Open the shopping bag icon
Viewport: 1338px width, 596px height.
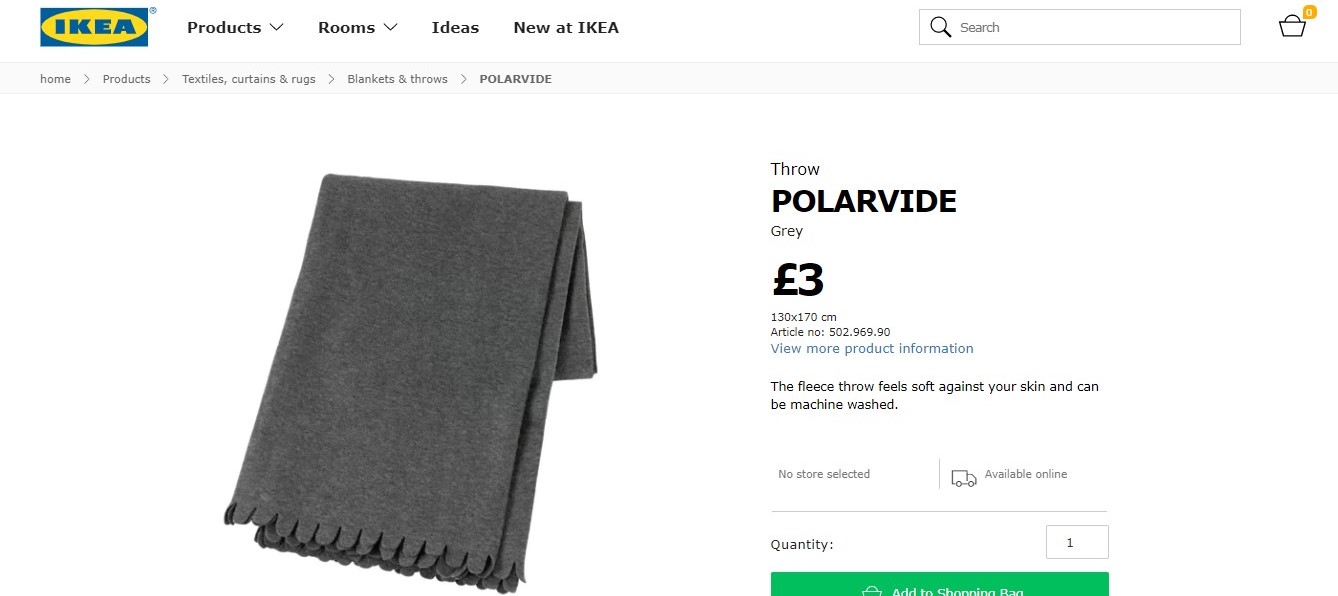coord(1291,27)
